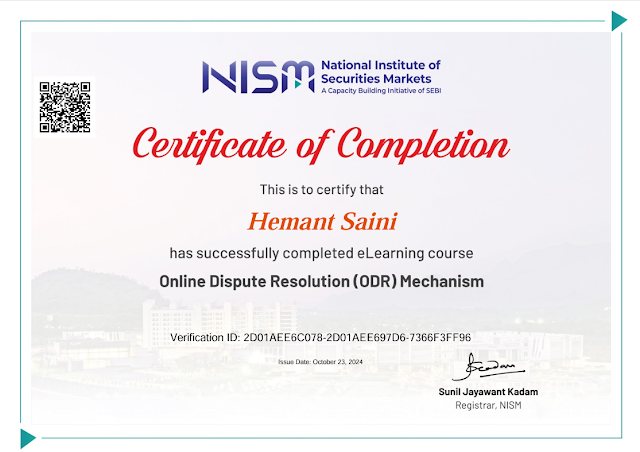Click the 'Certificate of Completion' heading
640x452 pixels.
[321, 145]
